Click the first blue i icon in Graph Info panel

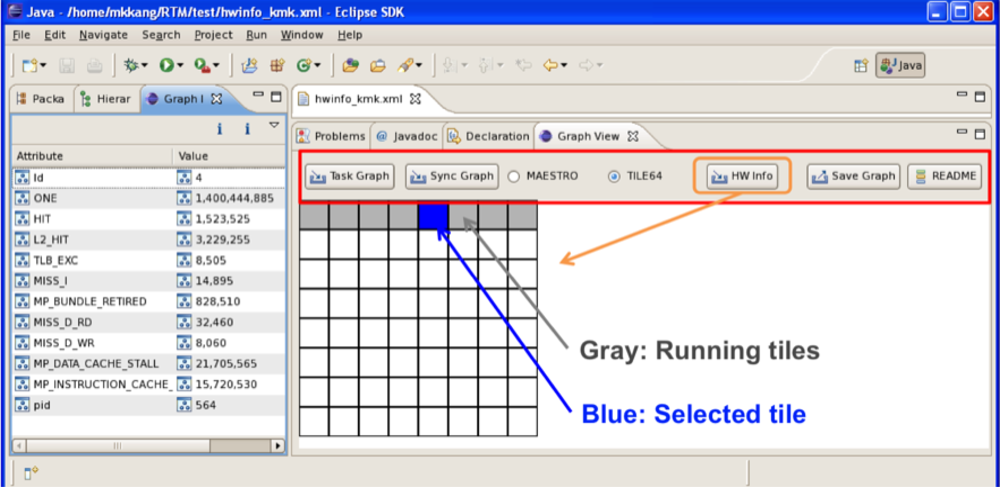click(219, 129)
